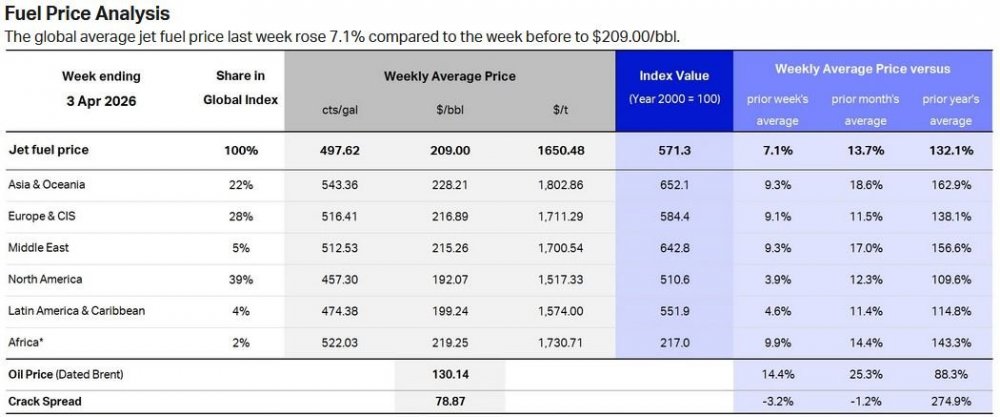Image resolution: width=1000 pixels, height=417 pixels.
Task: Click the 'Africa*' row label
Action: click(28, 342)
